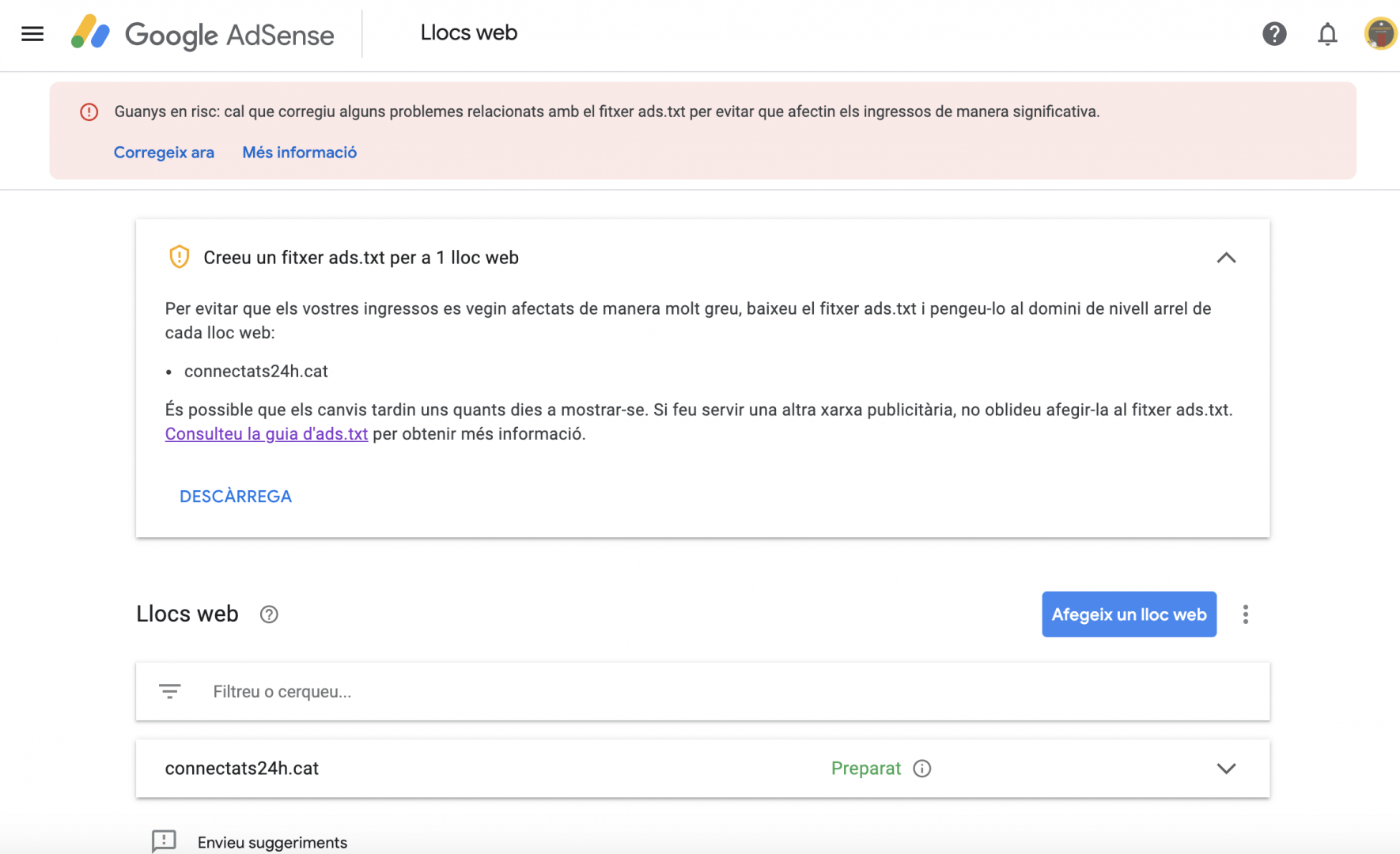Expand the connectats24h.cat site row
Viewport: 1400px width, 854px height.
pyautogui.click(x=1226, y=769)
